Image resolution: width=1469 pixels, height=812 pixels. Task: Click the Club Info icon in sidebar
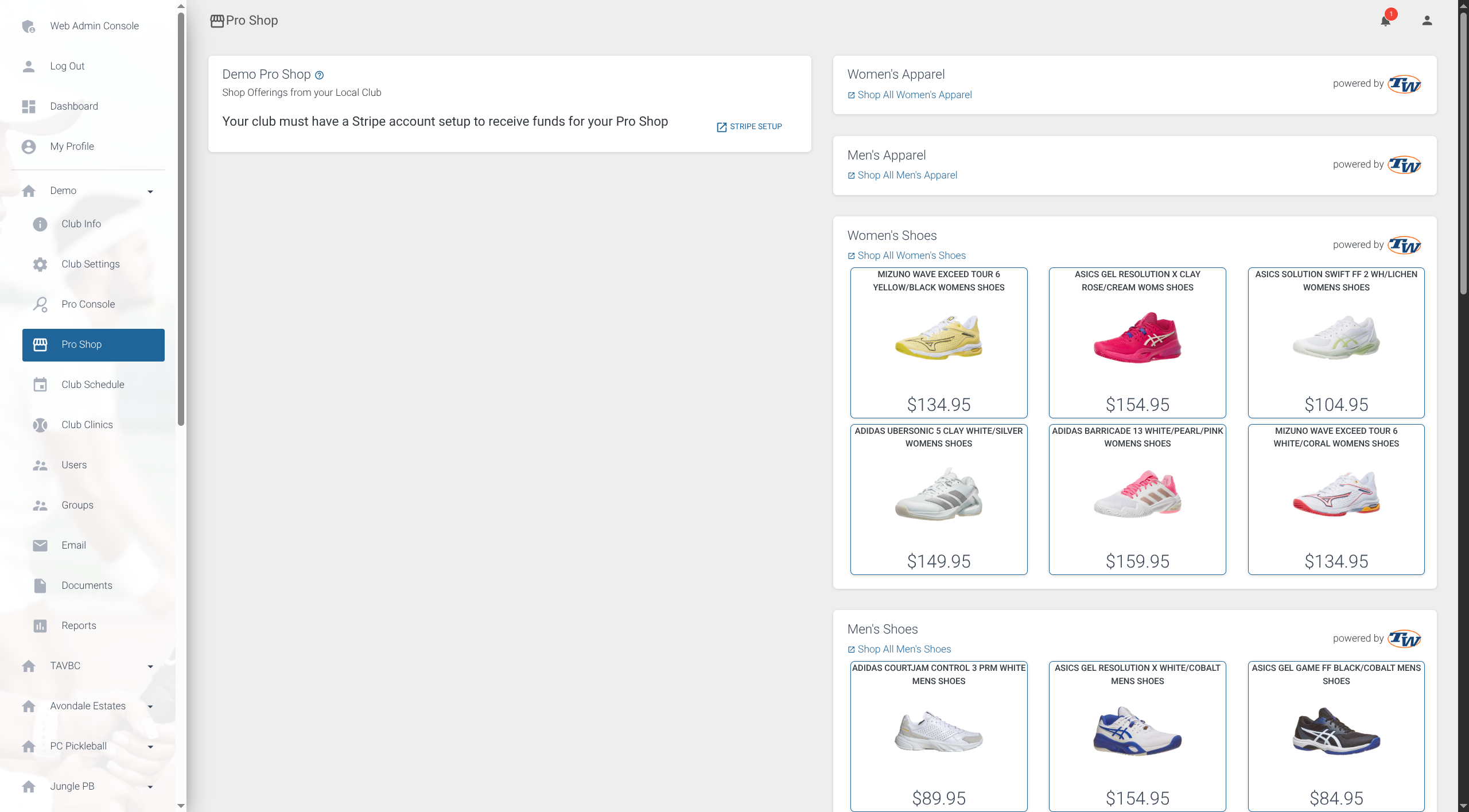40,224
